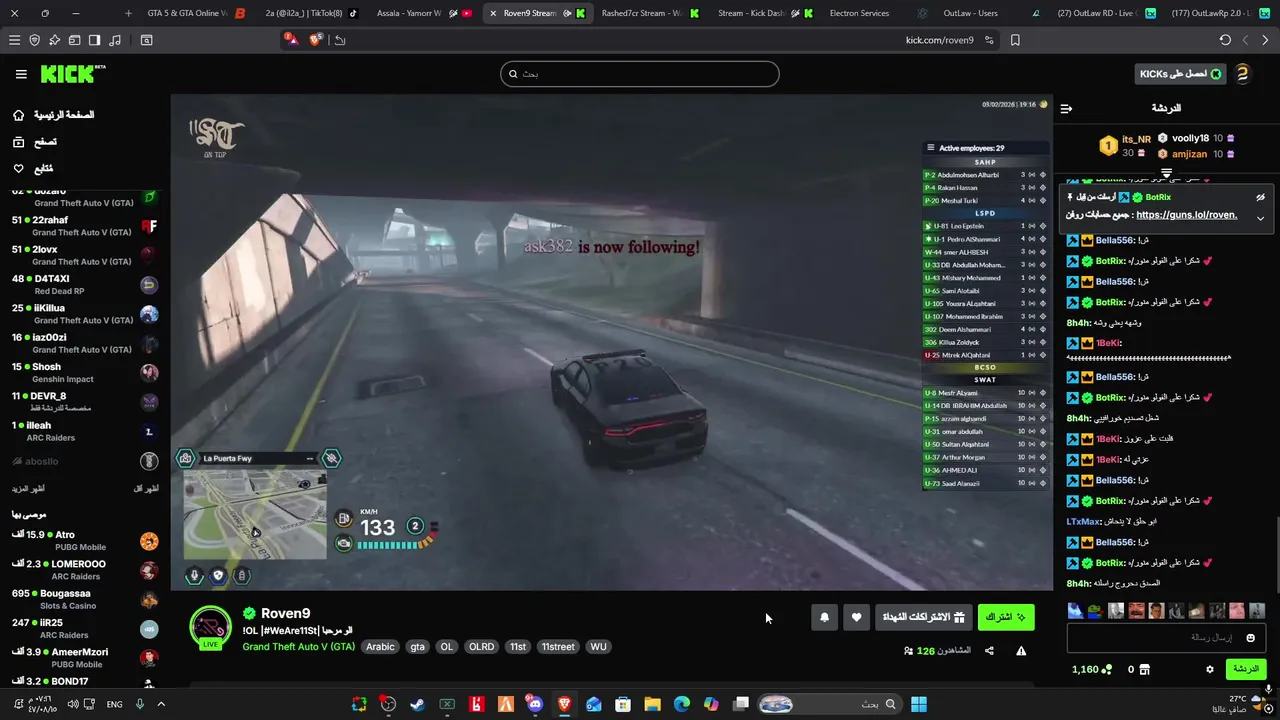Click the Roven9 channel avatar
1280x720 pixels.
[x=210, y=627]
